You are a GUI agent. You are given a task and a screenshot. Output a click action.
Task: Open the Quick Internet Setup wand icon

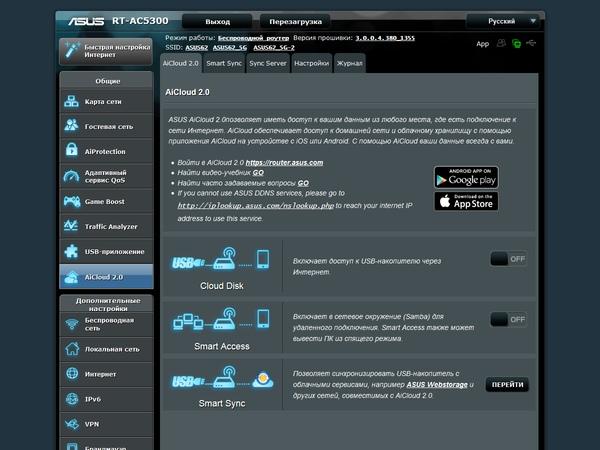pyautogui.click(x=72, y=51)
